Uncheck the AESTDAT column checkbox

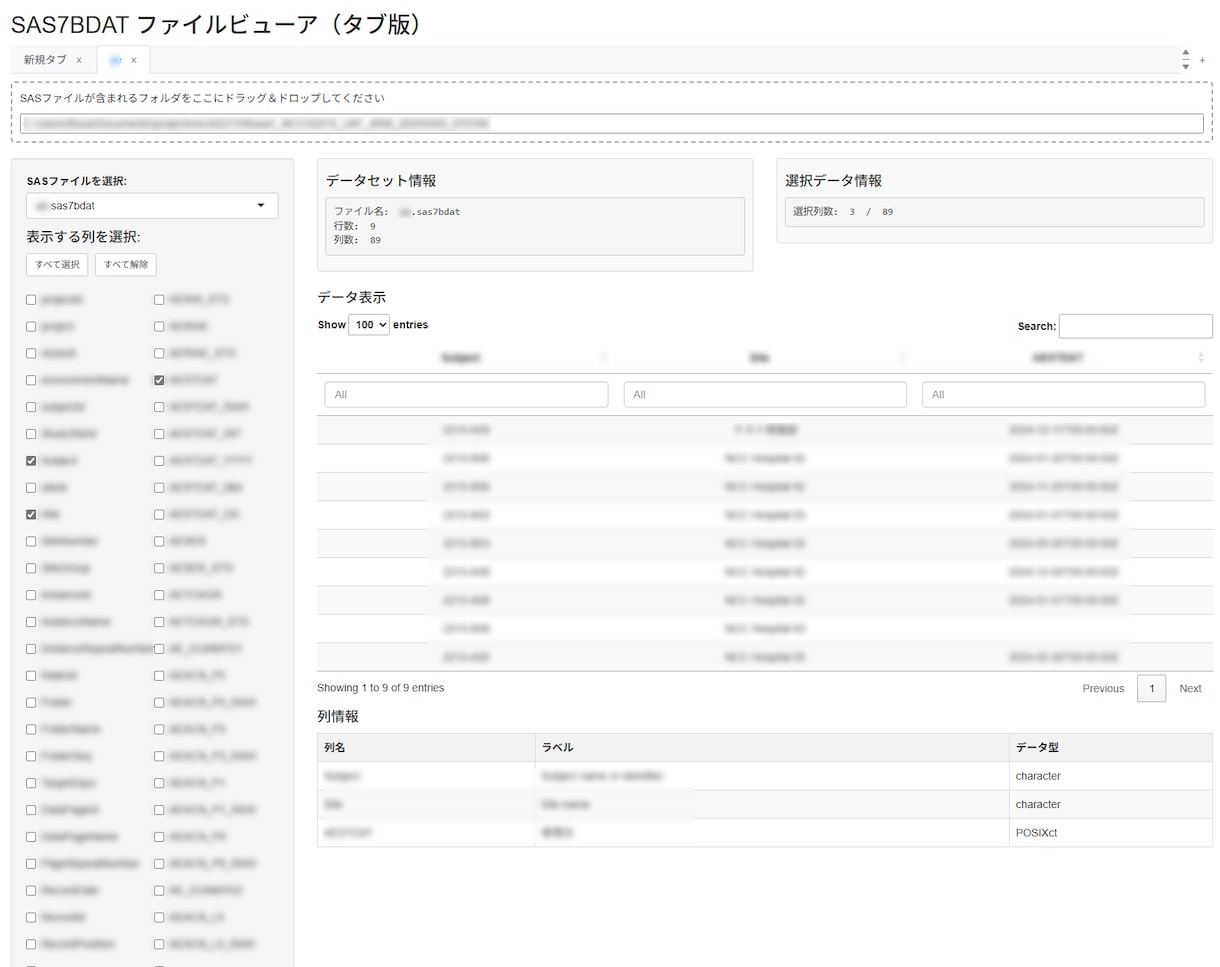point(159,380)
